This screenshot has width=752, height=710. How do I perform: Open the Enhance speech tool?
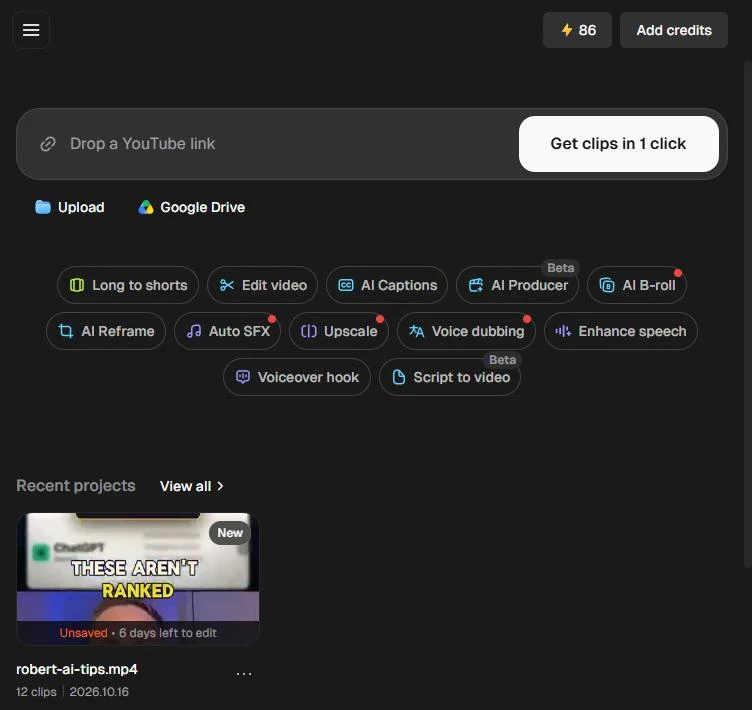pyautogui.click(x=621, y=331)
